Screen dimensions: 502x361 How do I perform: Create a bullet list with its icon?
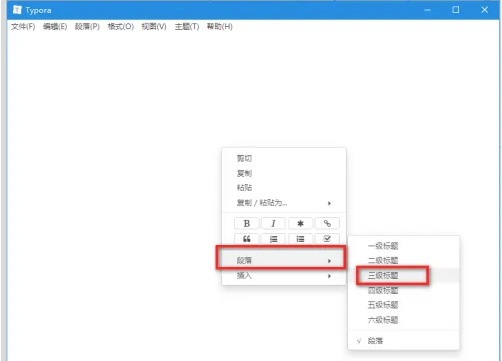300,239
